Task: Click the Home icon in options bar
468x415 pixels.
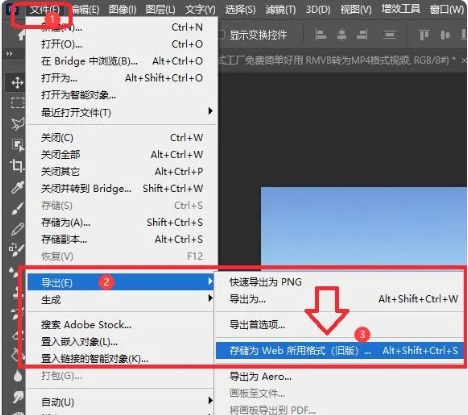Action: pos(21,35)
